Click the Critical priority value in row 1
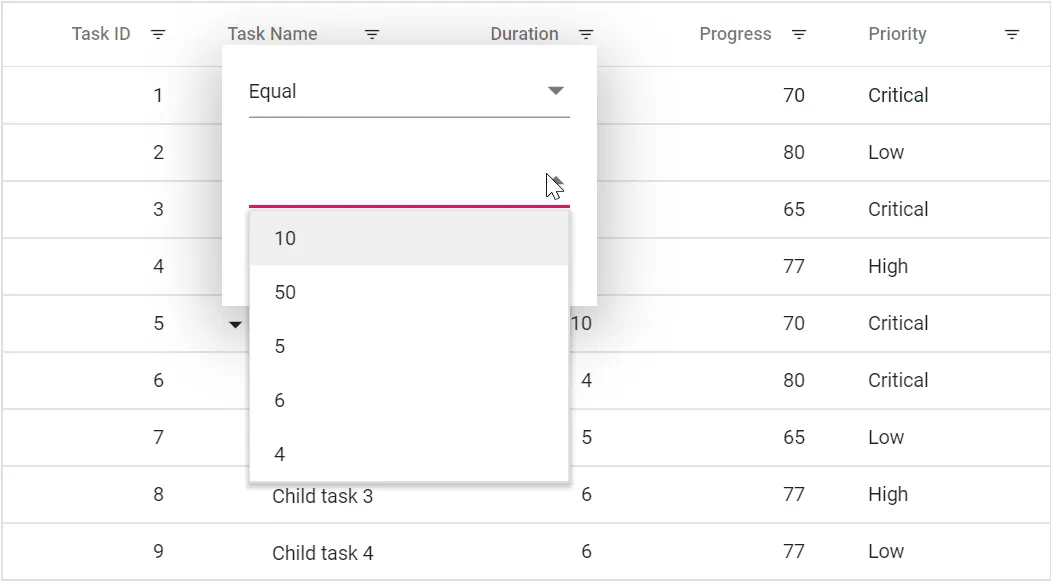Image resolution: width=1053 pixels, height=582 pixels. [897, 95]
